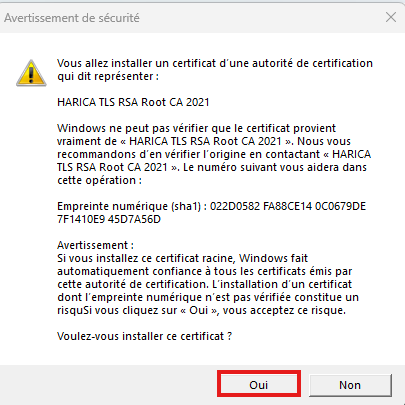Click the 'automatiquement confiance' text line

pyautogui.click(x=205, y=271)
